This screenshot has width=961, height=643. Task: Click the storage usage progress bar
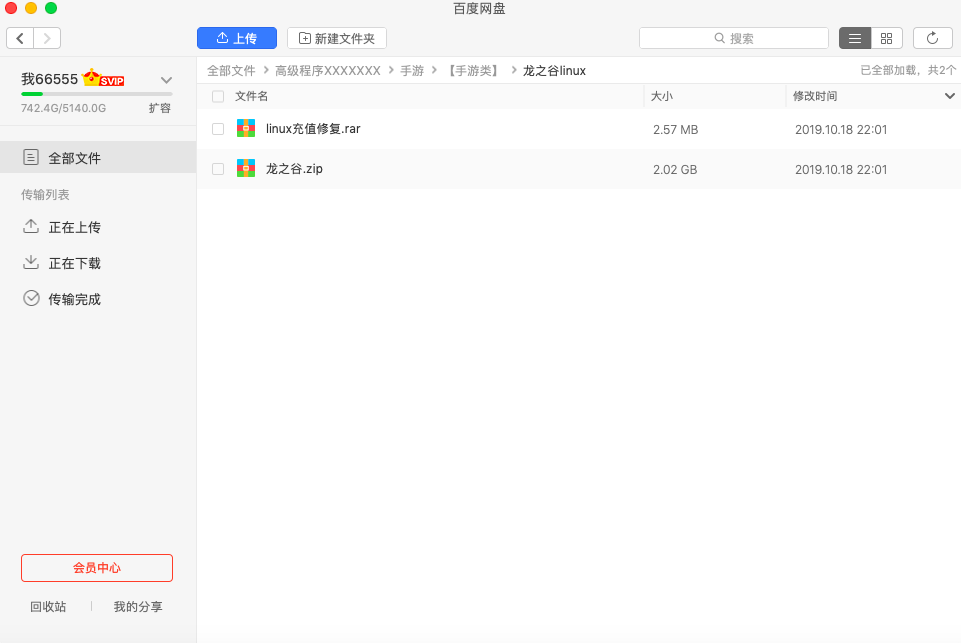click(x=96, y=94)
